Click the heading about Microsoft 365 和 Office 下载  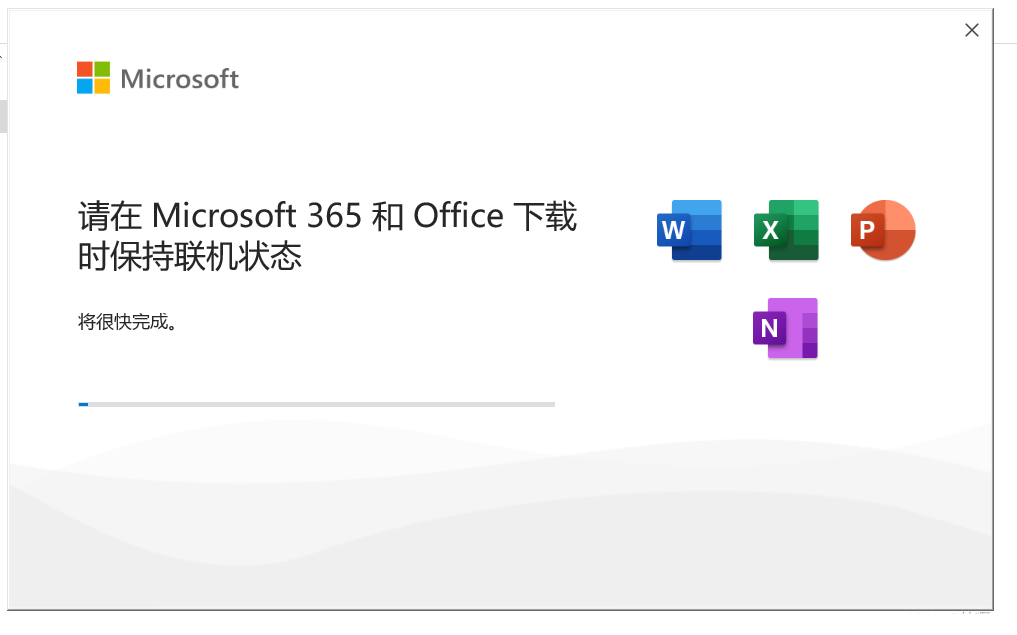[328, 235]
